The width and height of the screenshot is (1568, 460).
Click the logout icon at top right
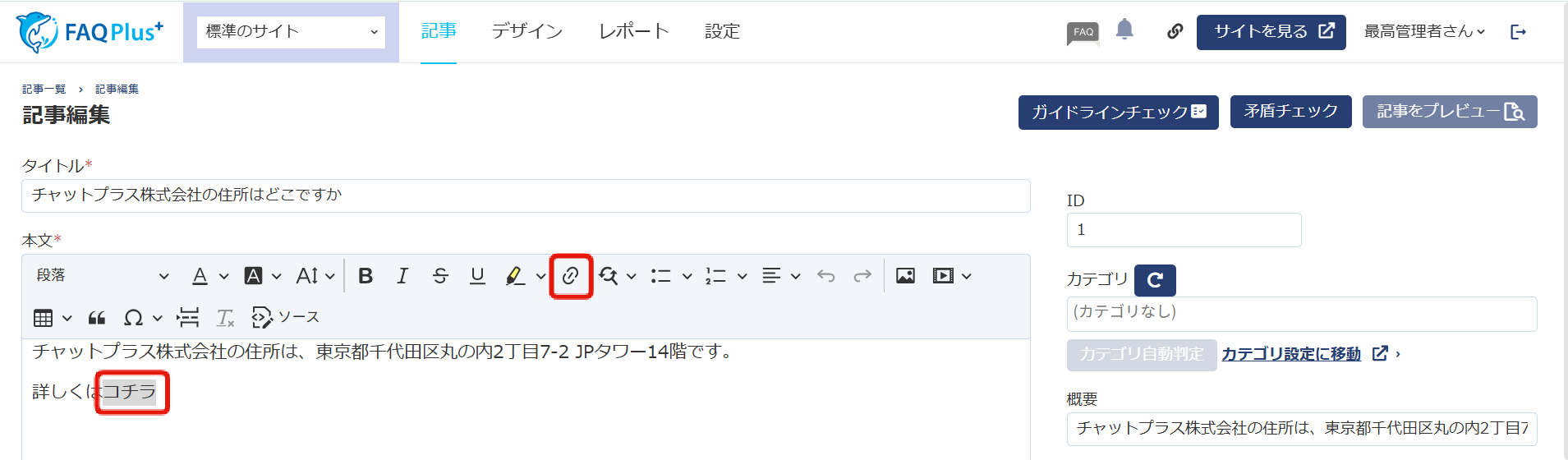tap(1518, 32)
